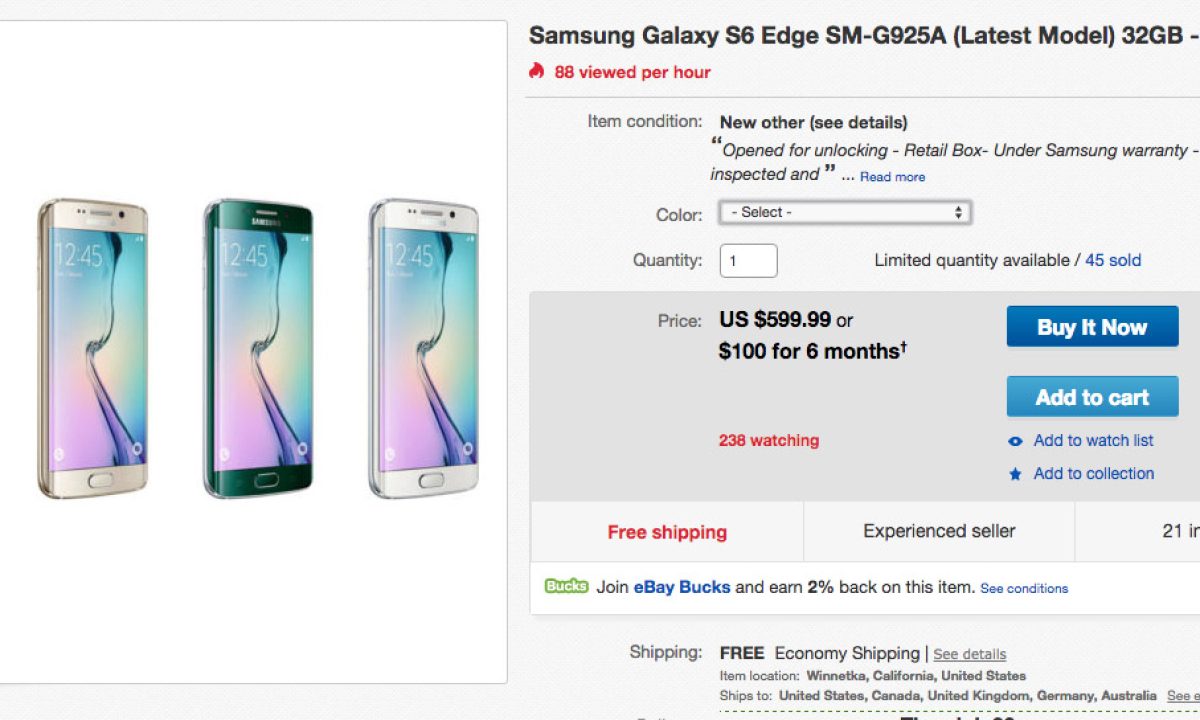Select the gold Galaxy S6 Edge image
Image resolution: width=1200 pixels, height=720 pixels.
click(93, 347)
